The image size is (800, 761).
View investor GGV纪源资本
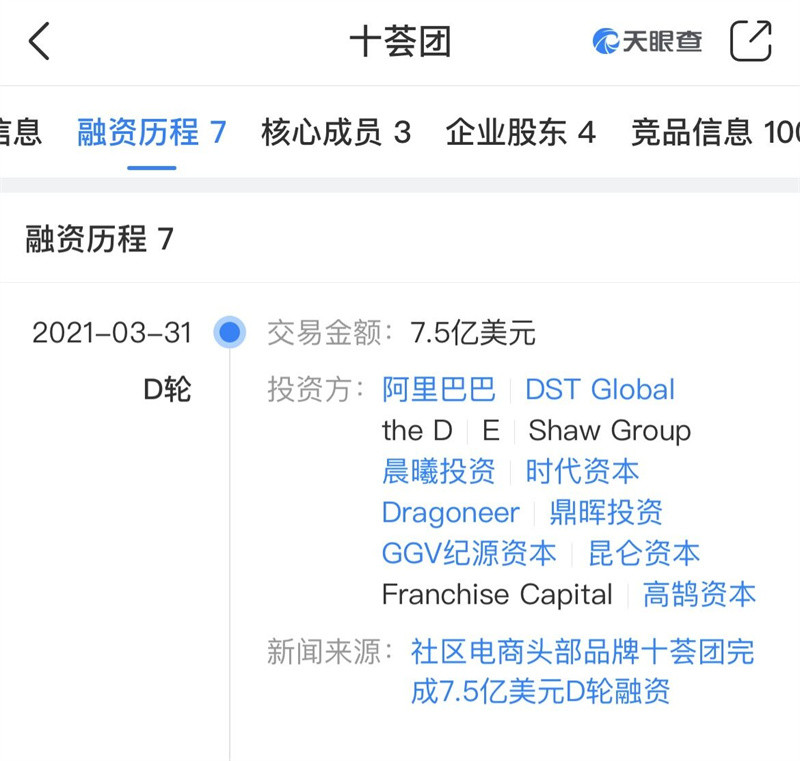pyautogui.click(x=469, y=553)
